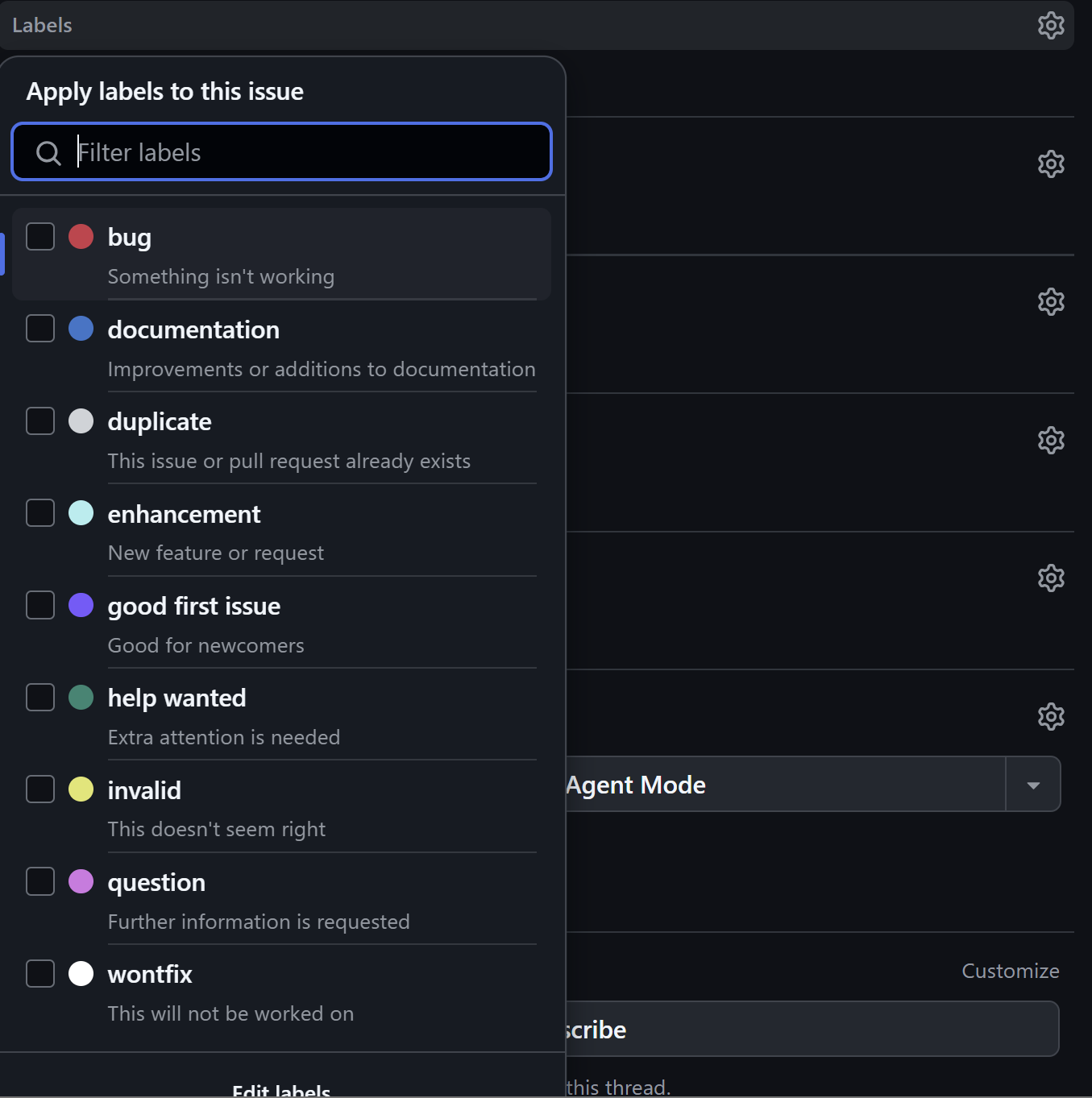Expand the Agent Mode dropdown arrow
Image resolution: width=1092 pixels, height=1098 pixels.
1033,785
